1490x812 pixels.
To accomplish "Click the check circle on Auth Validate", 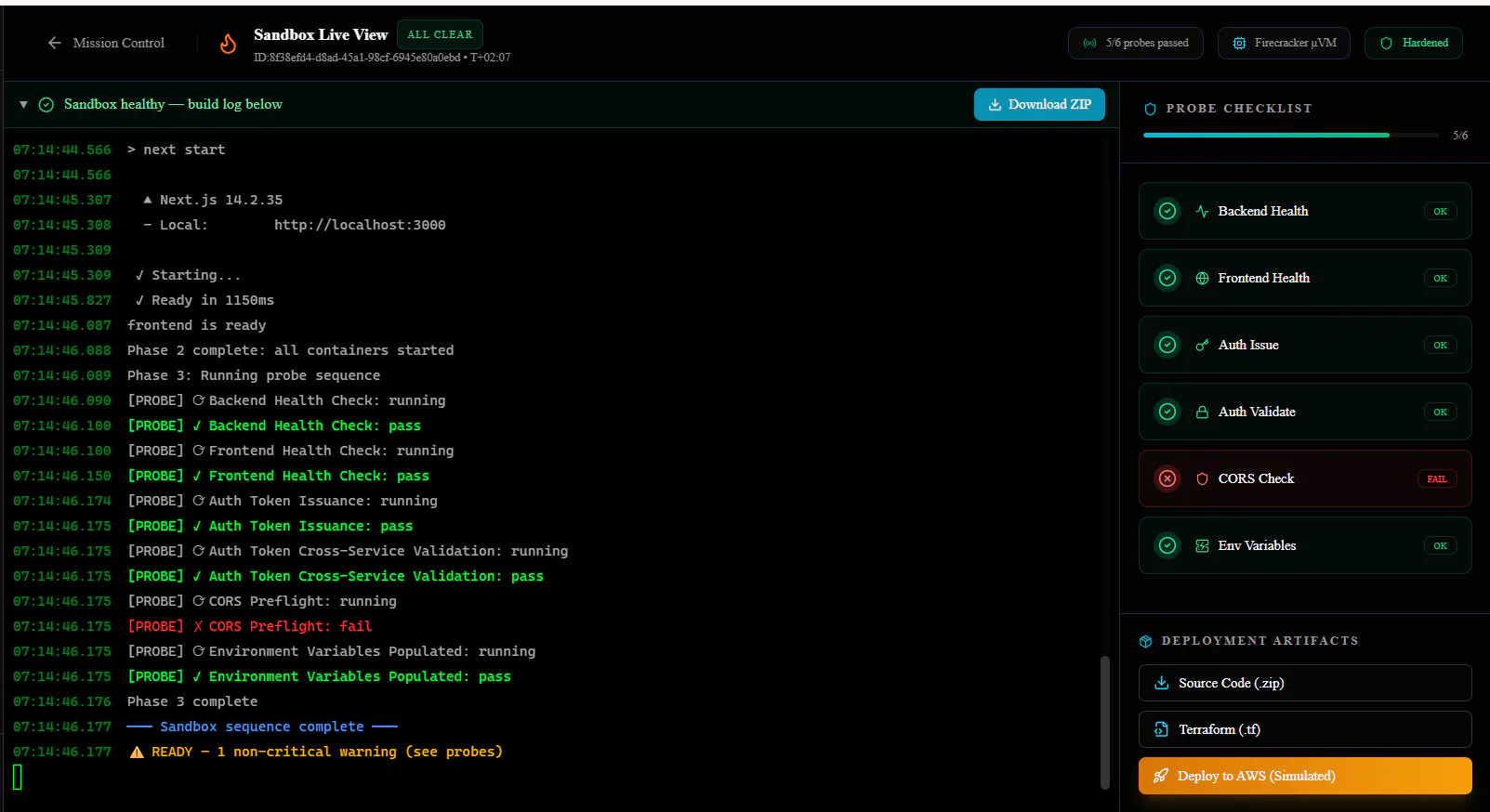I will click(1167, 412).
